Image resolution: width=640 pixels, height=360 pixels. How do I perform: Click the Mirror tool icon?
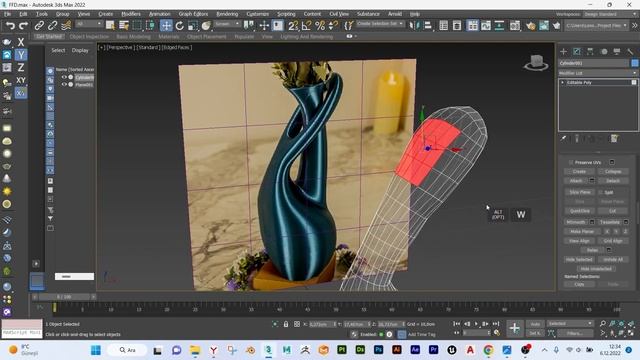pyautogui.click(x=414, y=26)
